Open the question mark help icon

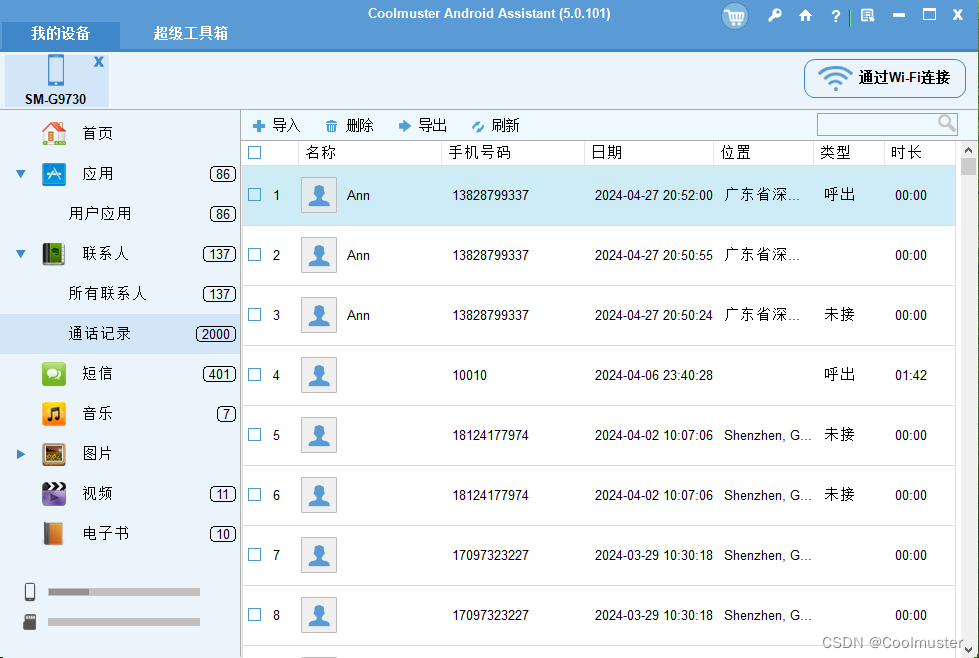click(x=835, y=16)
